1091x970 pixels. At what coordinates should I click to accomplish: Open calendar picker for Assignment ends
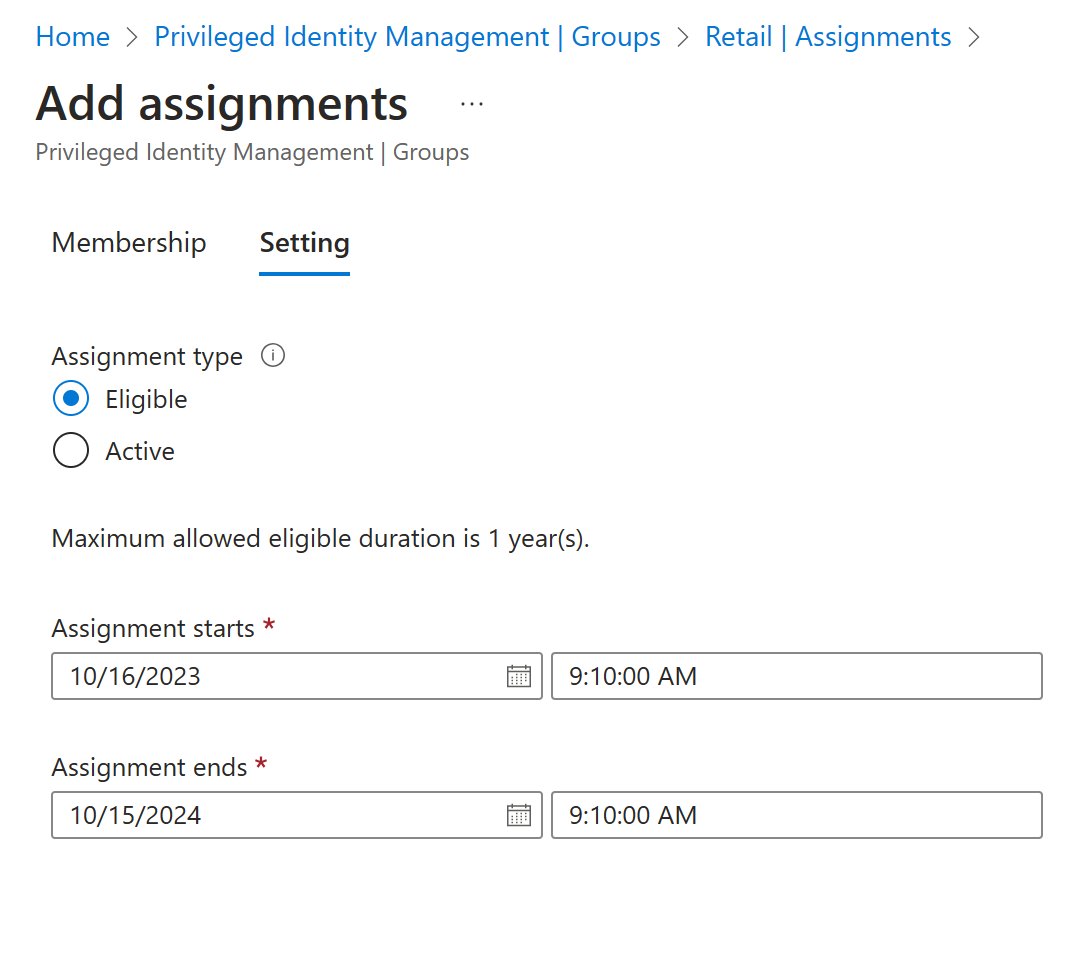pyautogui.click(x=518, y=815)
